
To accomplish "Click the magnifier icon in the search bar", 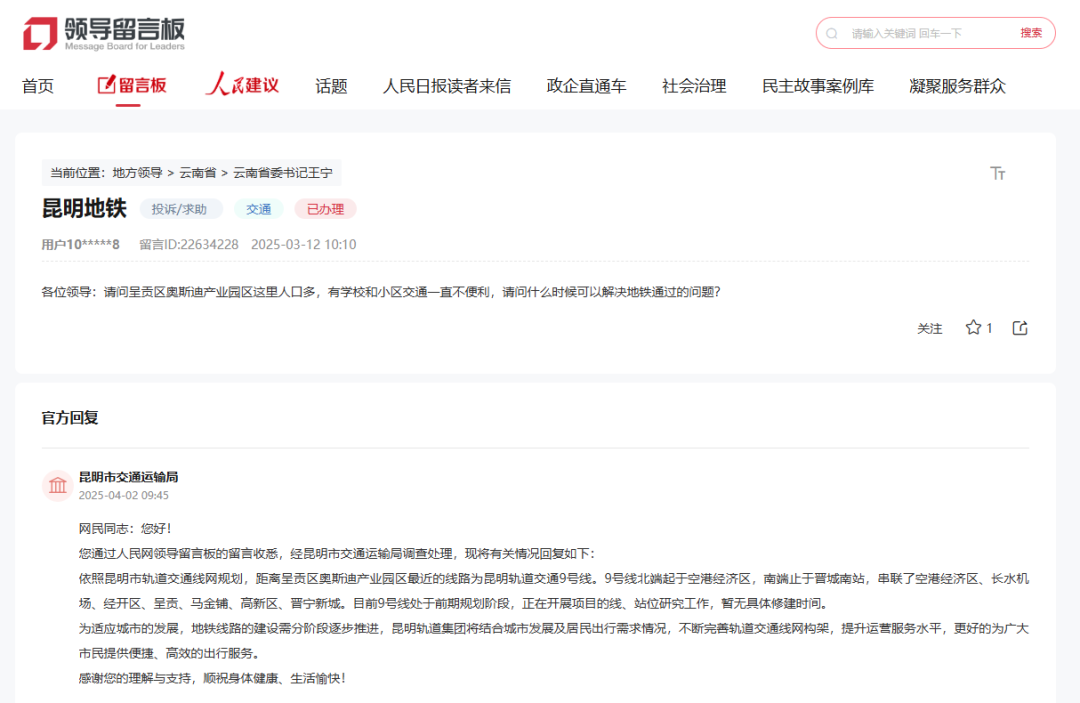I will [831, 32].
